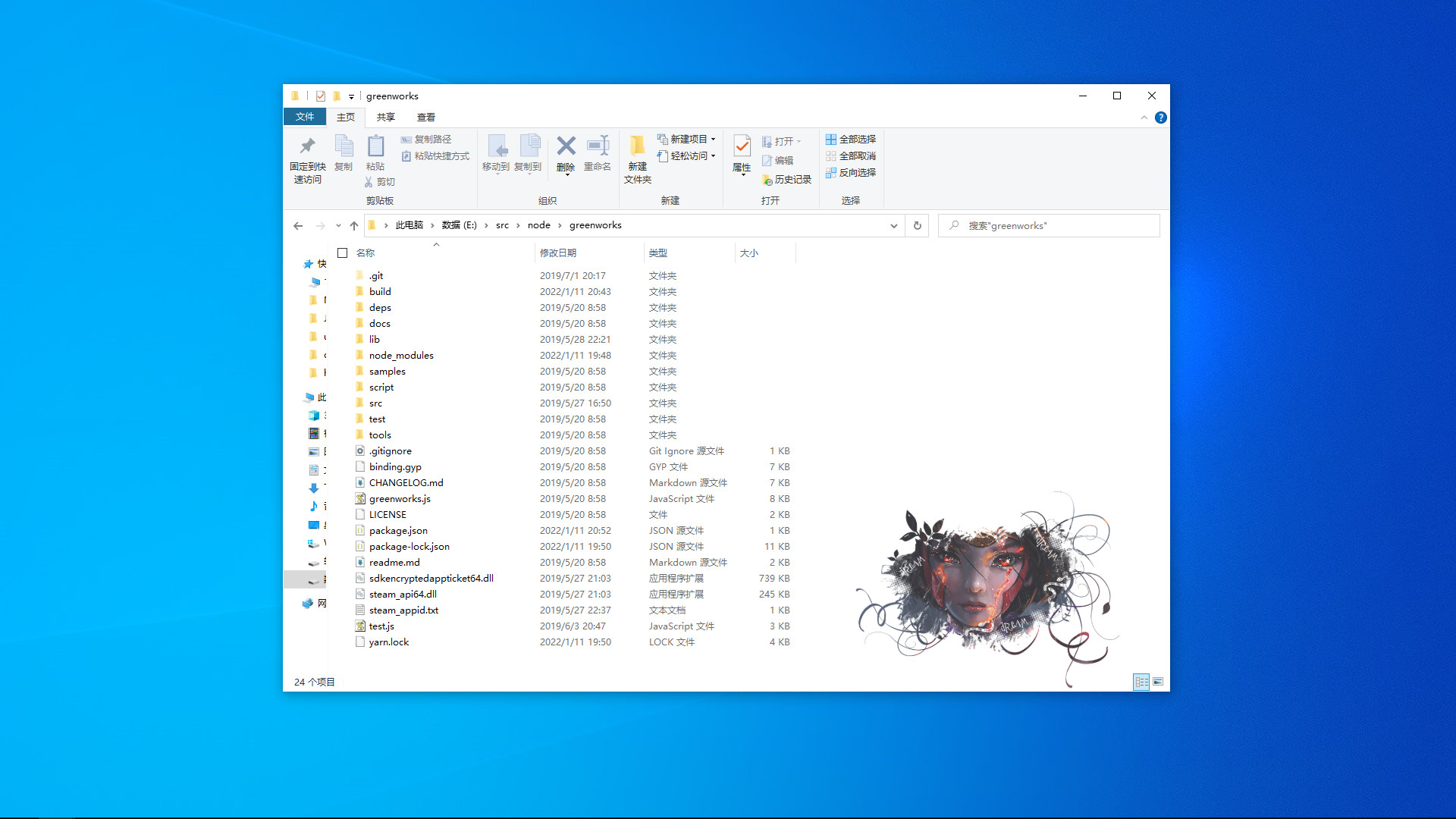Viewport: 1456px width, 819px height.
Task: Switch to large icons view at status bar
Action: 1158,682
